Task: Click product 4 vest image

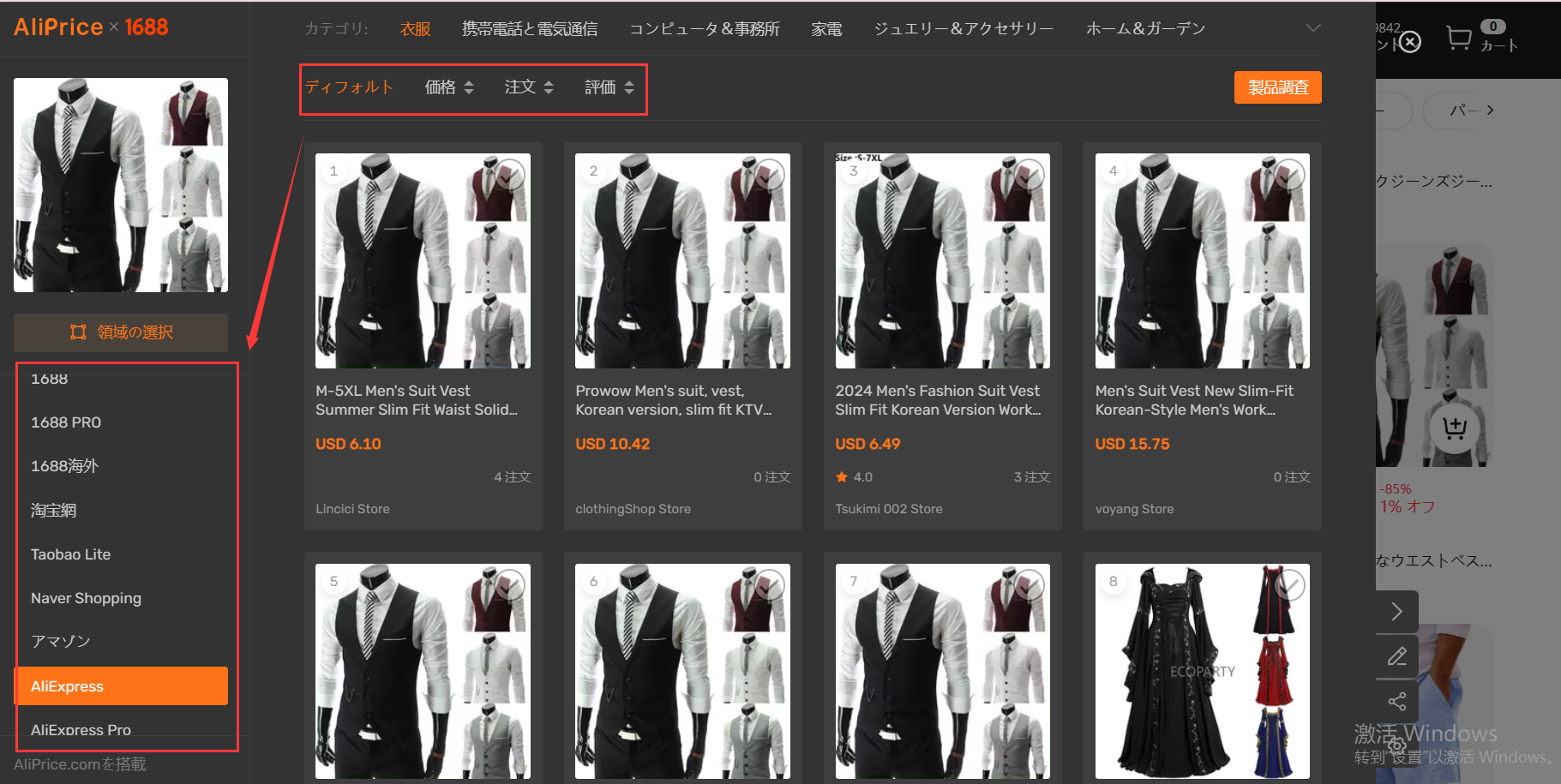Action: pyautogui.click(x=1203, y=260)
